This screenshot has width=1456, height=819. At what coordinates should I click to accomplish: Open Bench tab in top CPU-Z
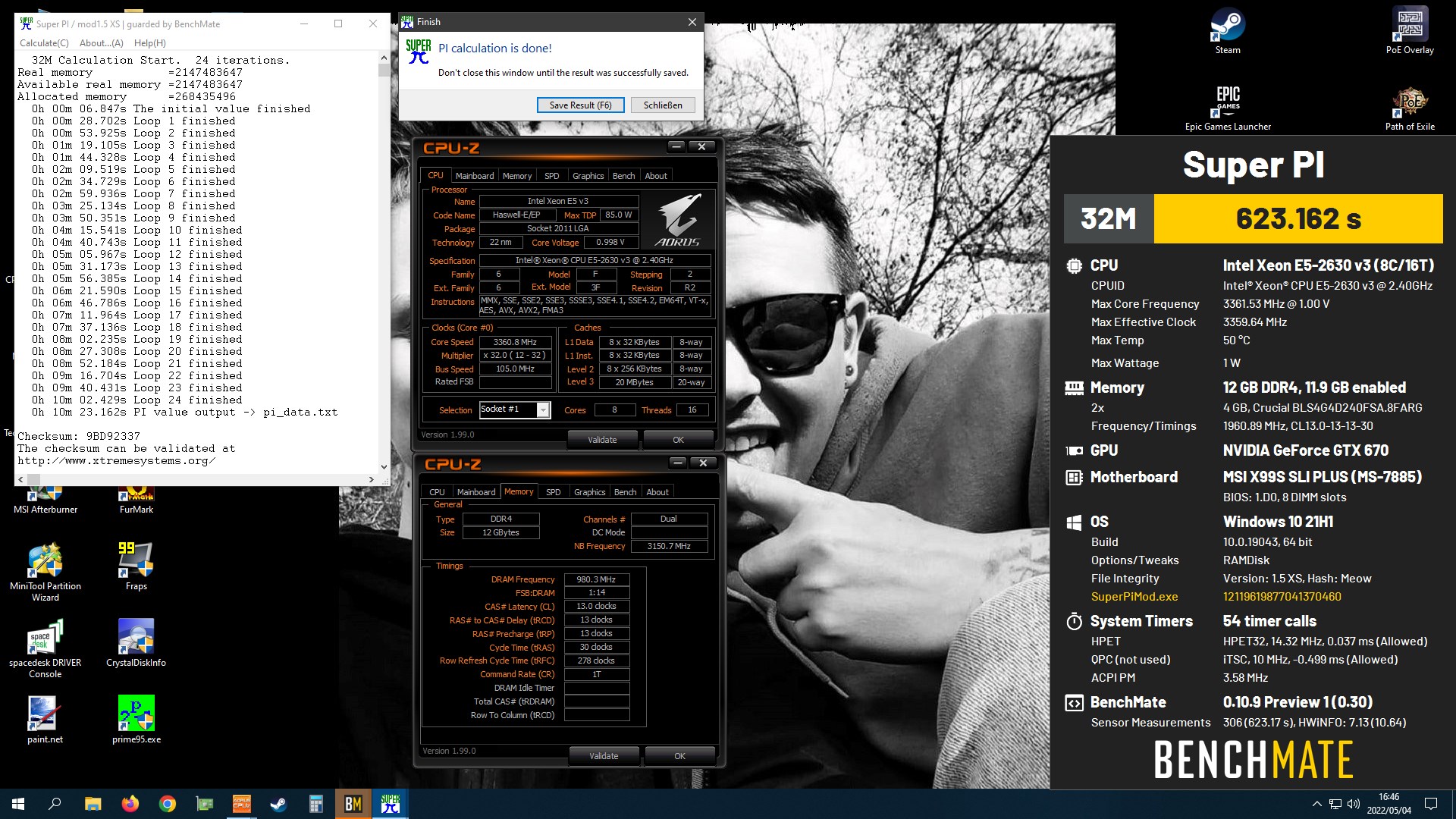click(x=624, y=176)
